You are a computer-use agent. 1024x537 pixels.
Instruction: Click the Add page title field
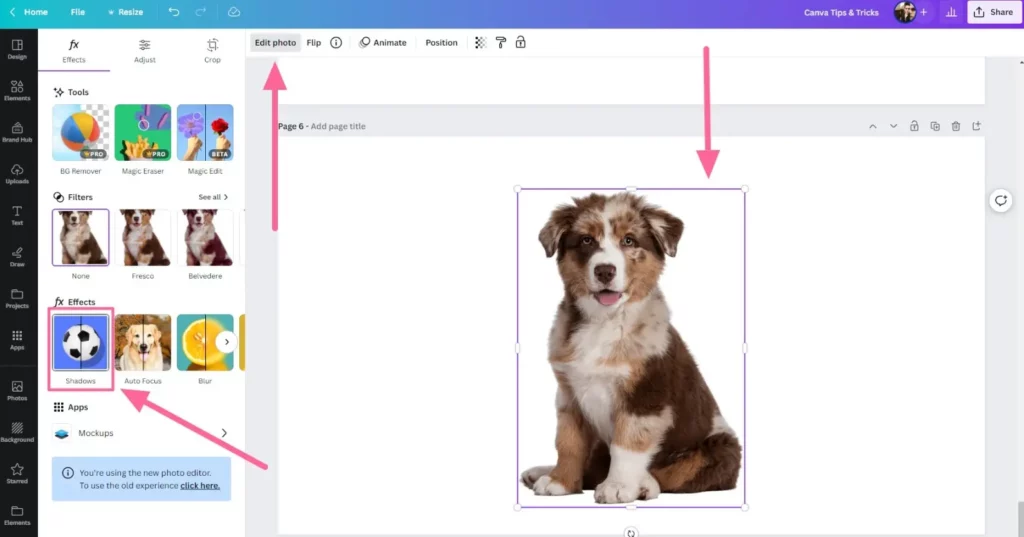click(x=338, y=126)
